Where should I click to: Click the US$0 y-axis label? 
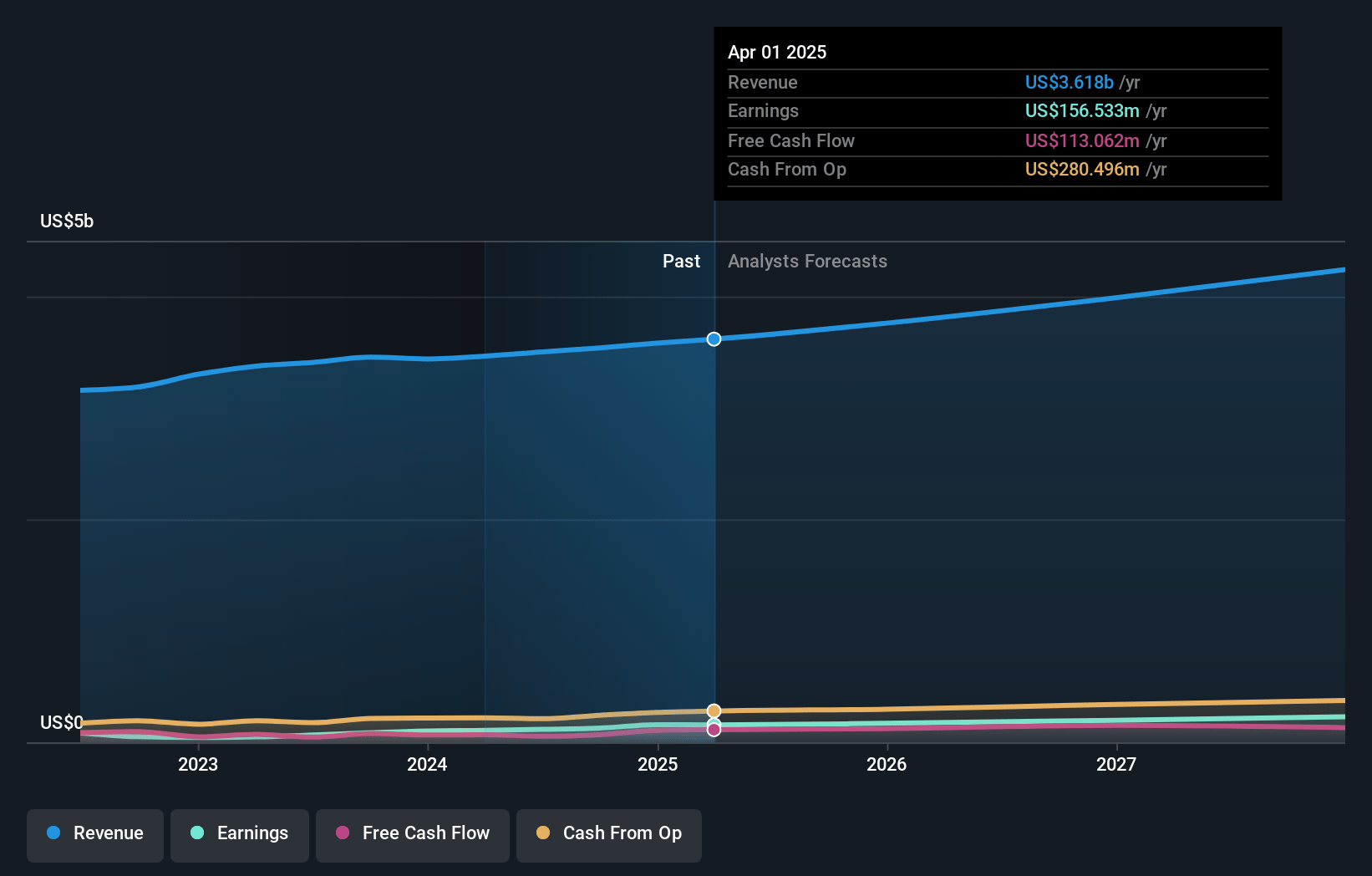(x=62, y=722)
